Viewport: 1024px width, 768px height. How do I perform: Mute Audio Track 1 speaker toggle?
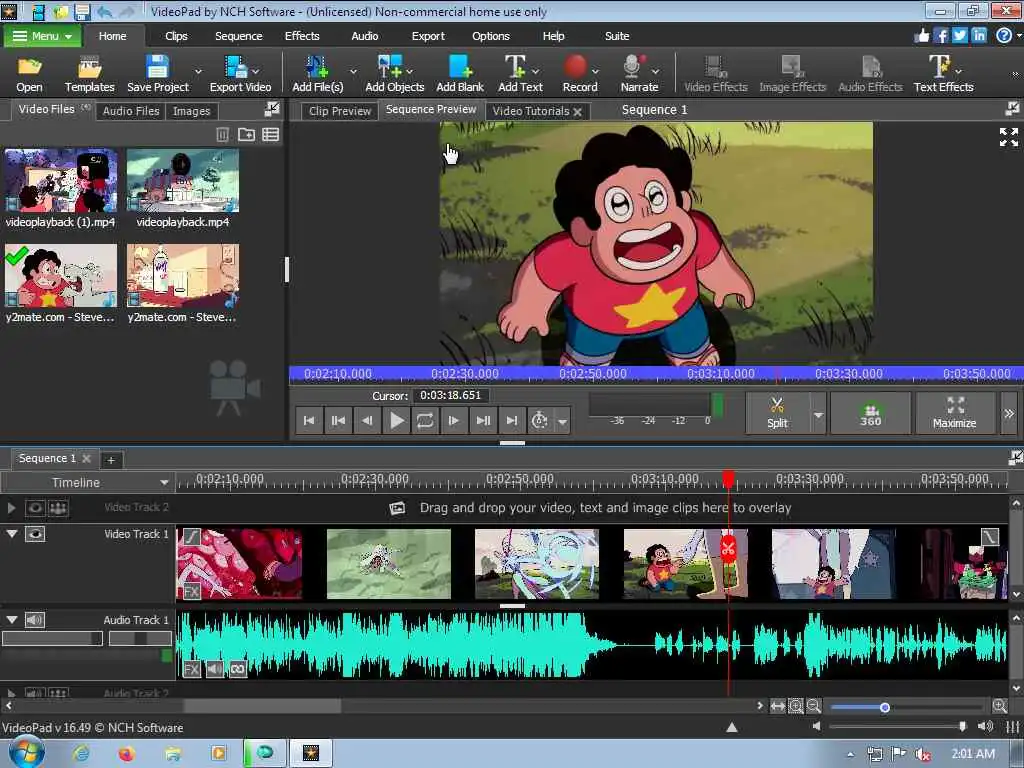click(x=35, y=619)
